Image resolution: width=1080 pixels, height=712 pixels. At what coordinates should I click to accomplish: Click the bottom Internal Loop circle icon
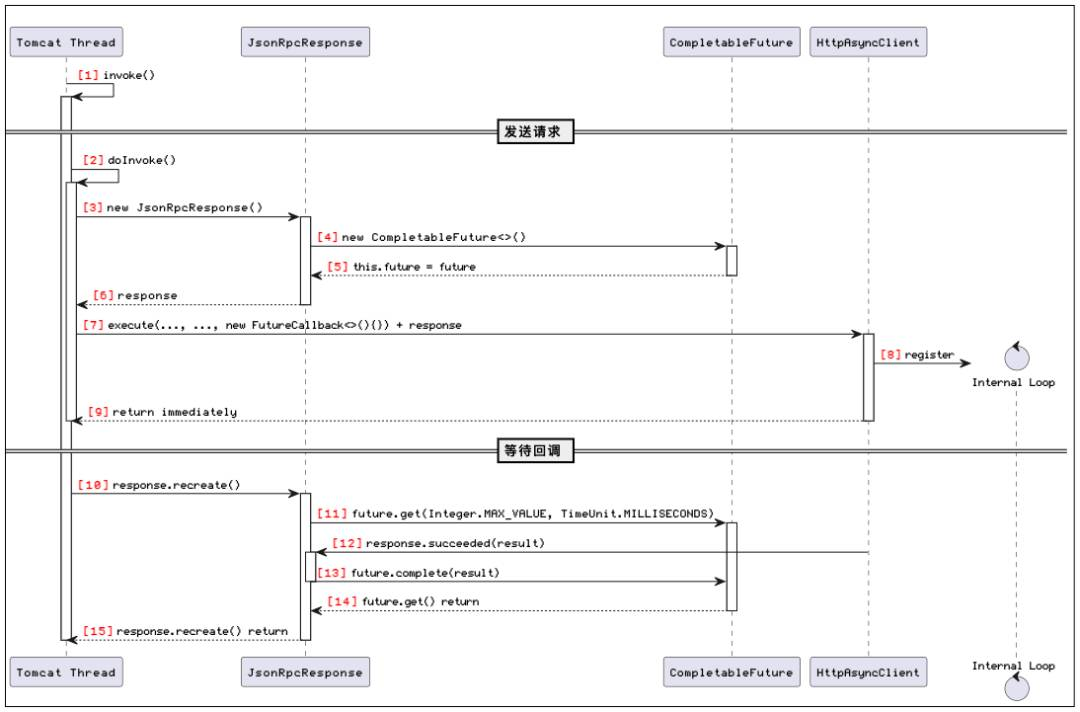coord(1017,687)
